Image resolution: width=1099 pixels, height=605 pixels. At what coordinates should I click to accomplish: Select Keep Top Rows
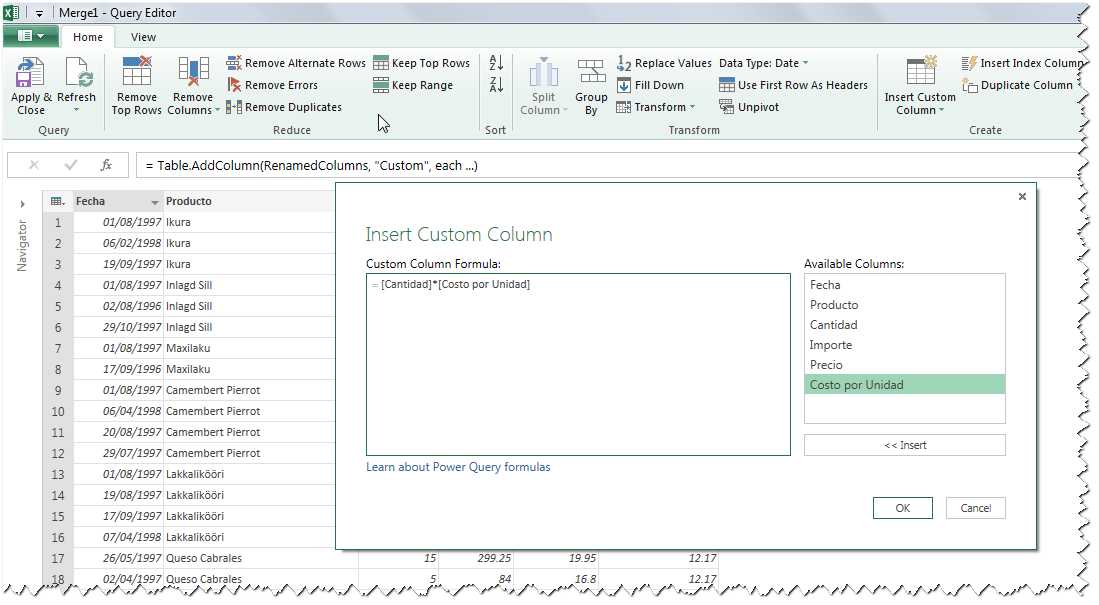point(422,62)
